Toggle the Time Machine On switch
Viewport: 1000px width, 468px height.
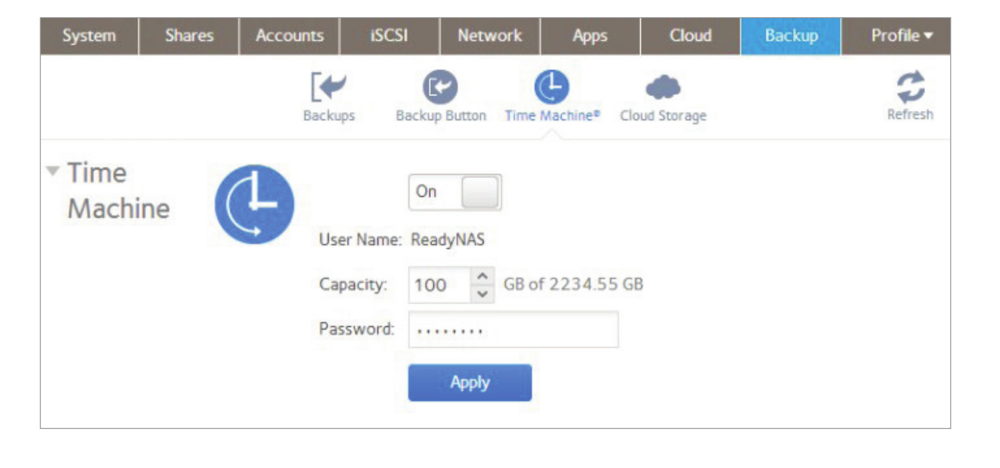455,193
